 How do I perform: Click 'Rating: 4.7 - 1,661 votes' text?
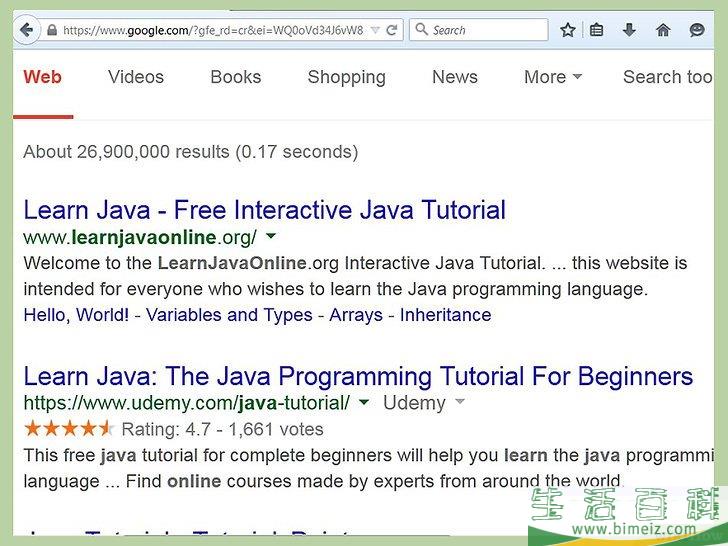(222, 429)
